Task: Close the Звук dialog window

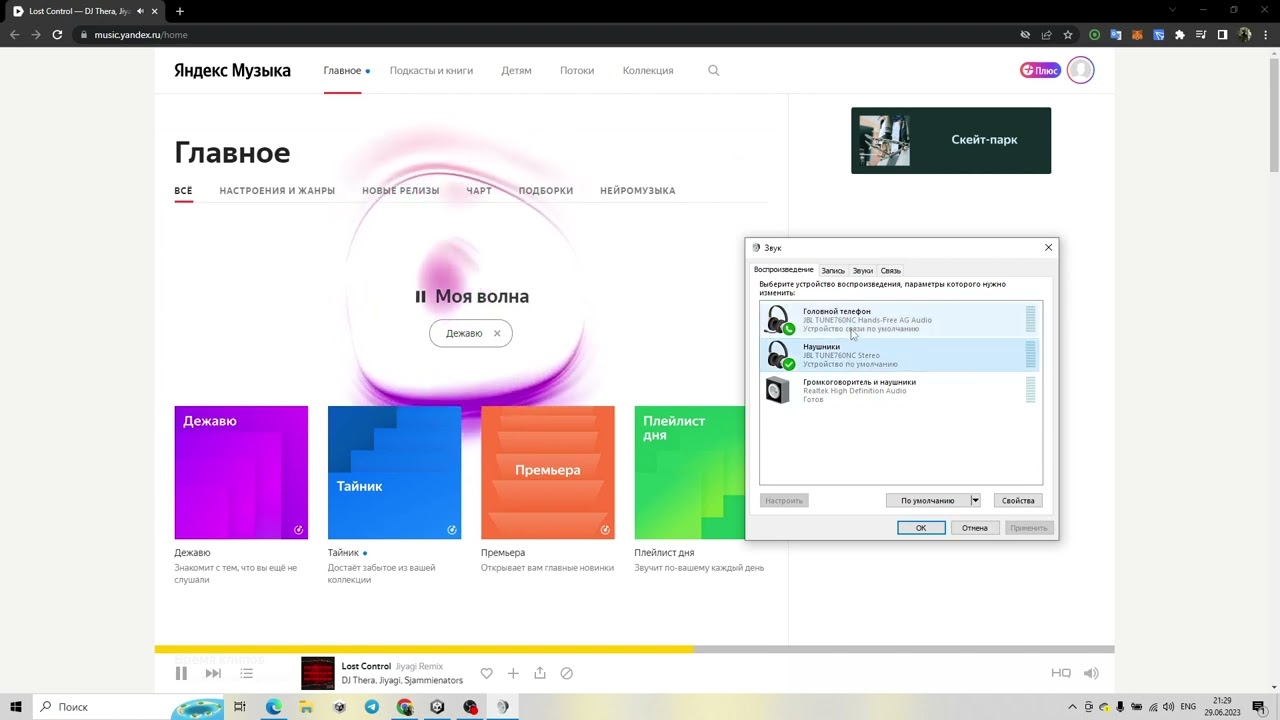Action: (1048, 248)
